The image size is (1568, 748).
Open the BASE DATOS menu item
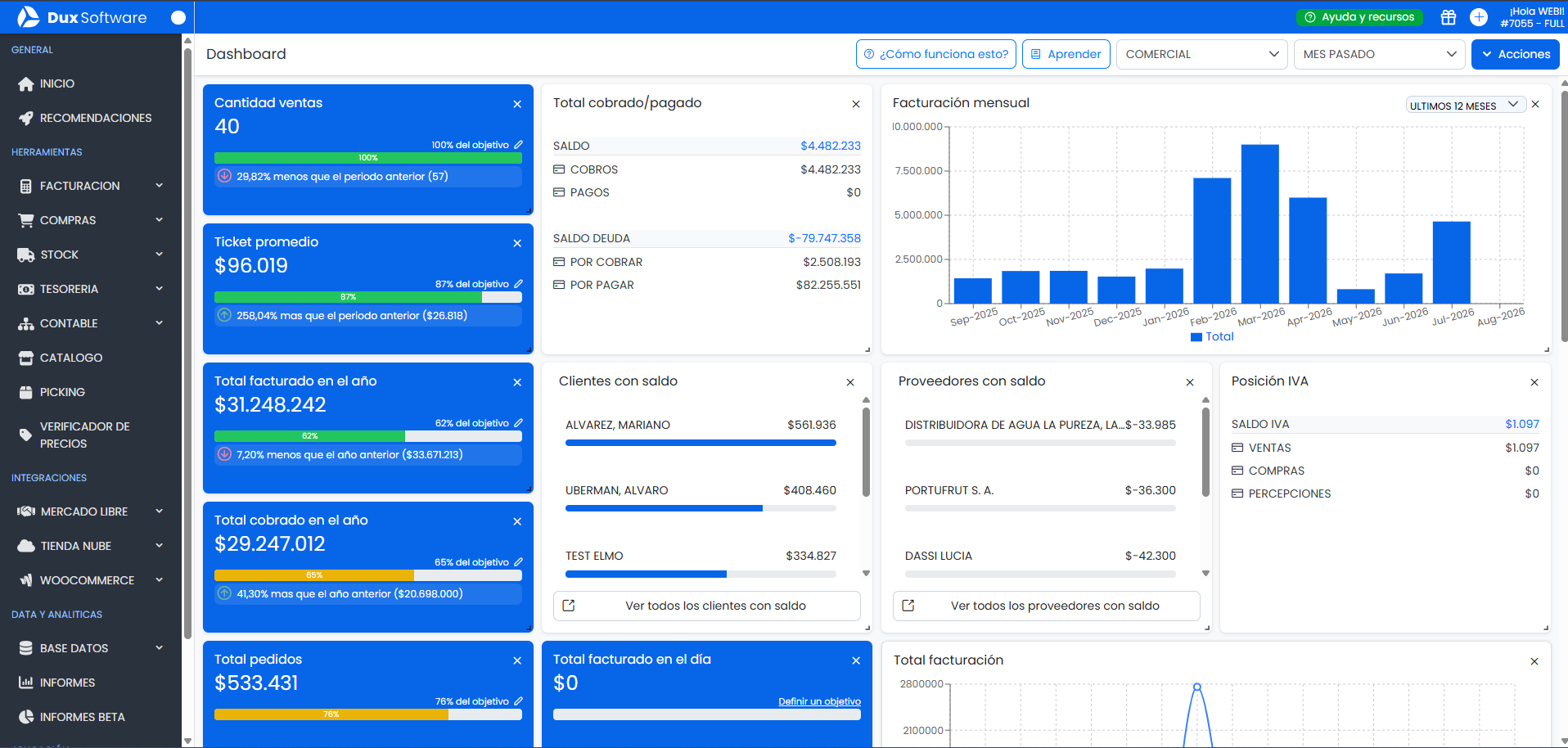point(91,648)
